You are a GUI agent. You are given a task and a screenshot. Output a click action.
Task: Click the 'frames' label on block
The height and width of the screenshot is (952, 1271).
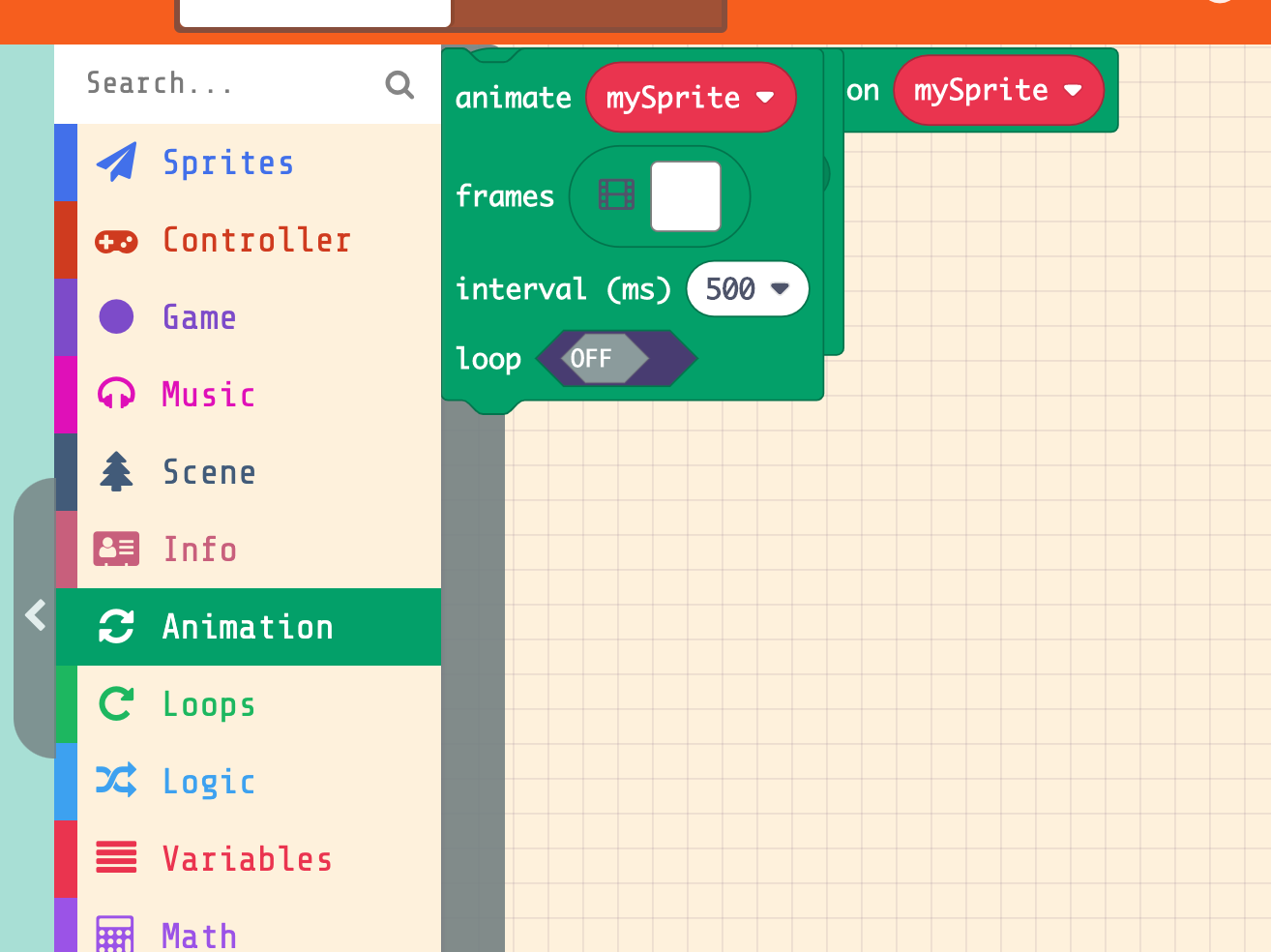[505, 196]
